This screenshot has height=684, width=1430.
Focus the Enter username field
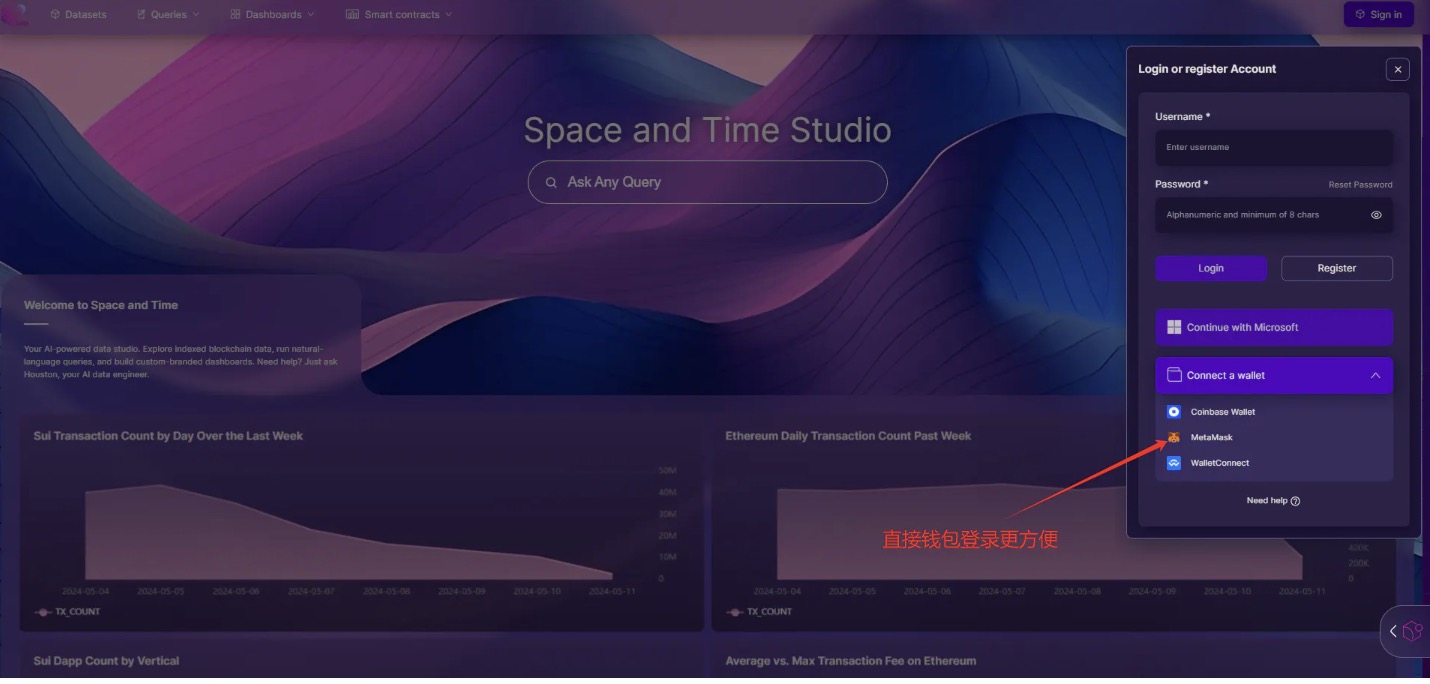pyautogui.click(x=1273, y=148)
